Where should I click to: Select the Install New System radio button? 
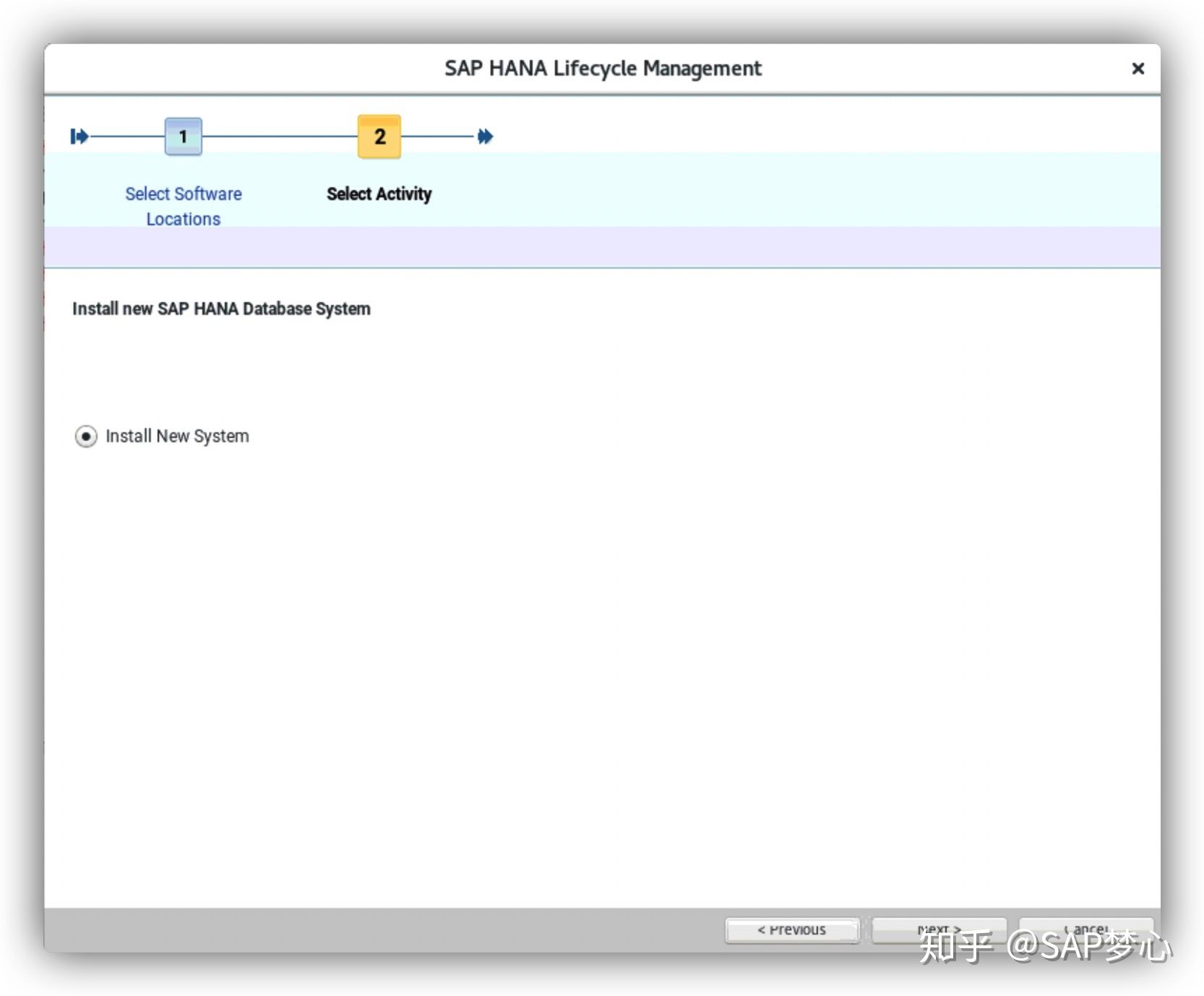click(x=86, y=436)
